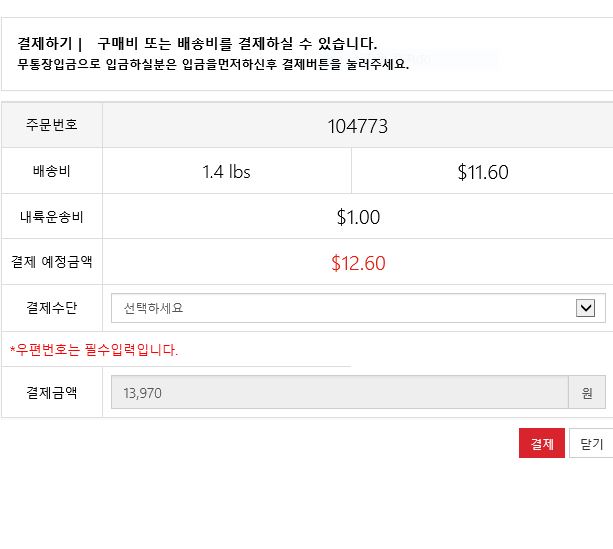Click the $11.60 shipping fee value
Image resolution: width=613 pixels, height=549 pixels.
point(483,172)
